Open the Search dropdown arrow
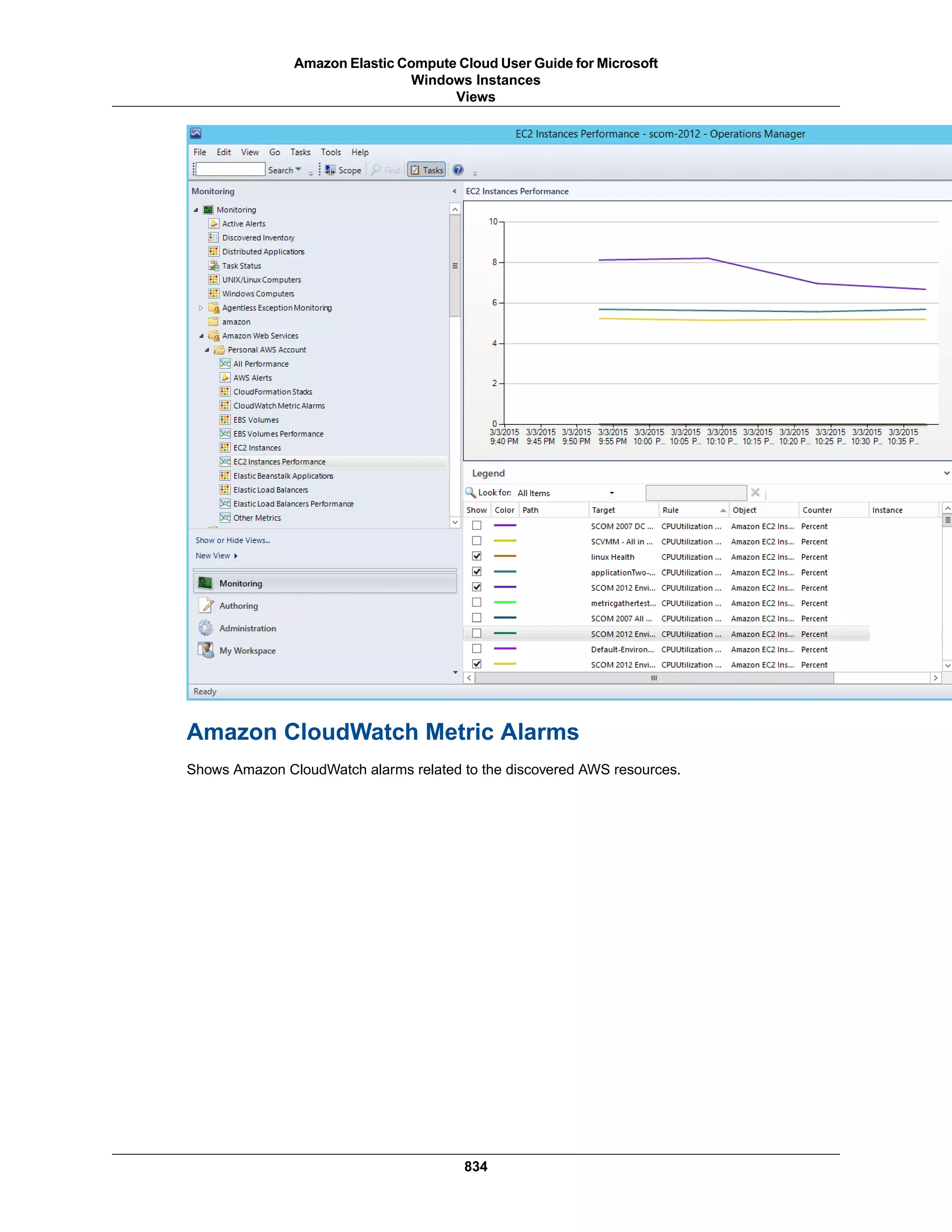Image resolution: width=952 pixels, height=1232 pixels. pyautogui.click(x=298, y=169)
